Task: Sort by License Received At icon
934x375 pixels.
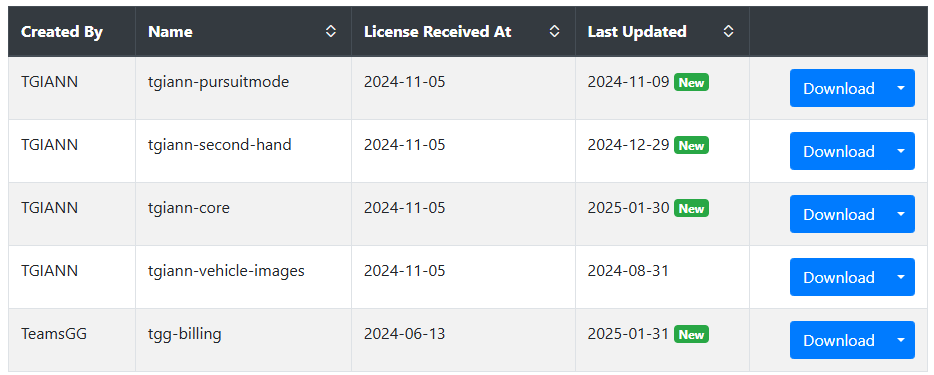Action: 555,32
